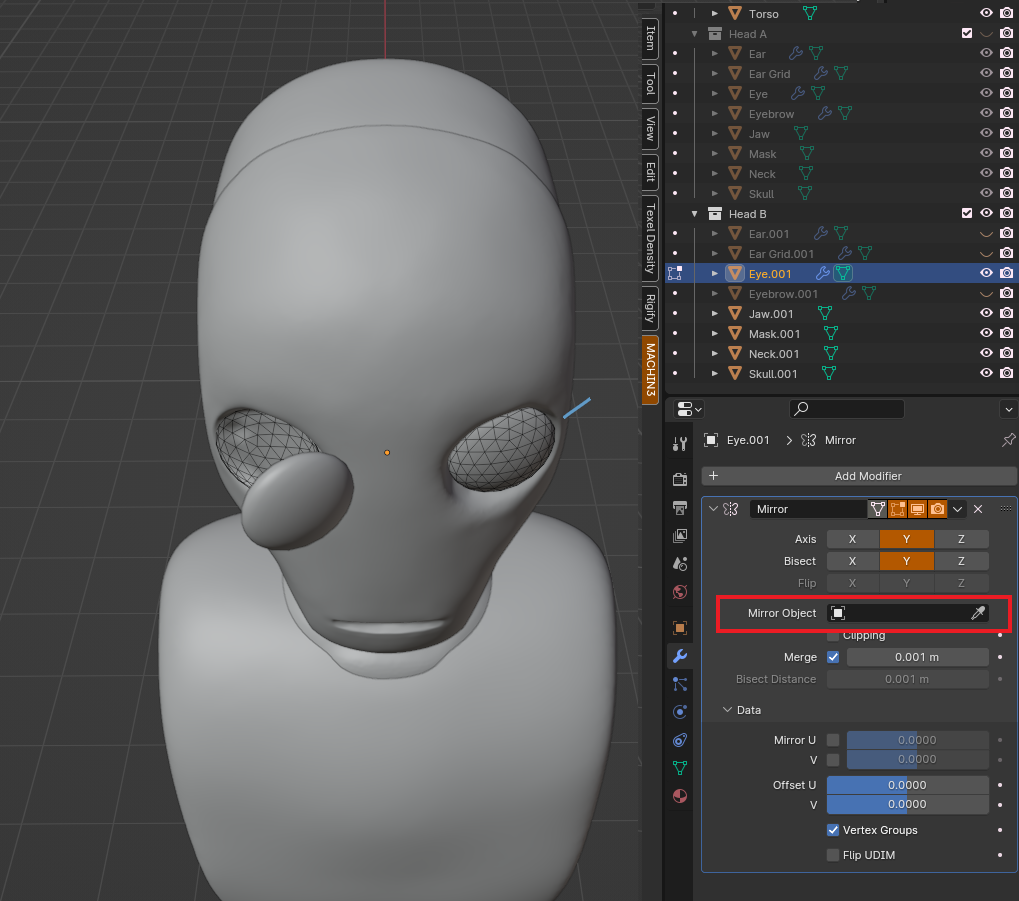Collapse the Head B collection
The height and width of the screenshot is (901, 1019).
click(x=694, y=214)
